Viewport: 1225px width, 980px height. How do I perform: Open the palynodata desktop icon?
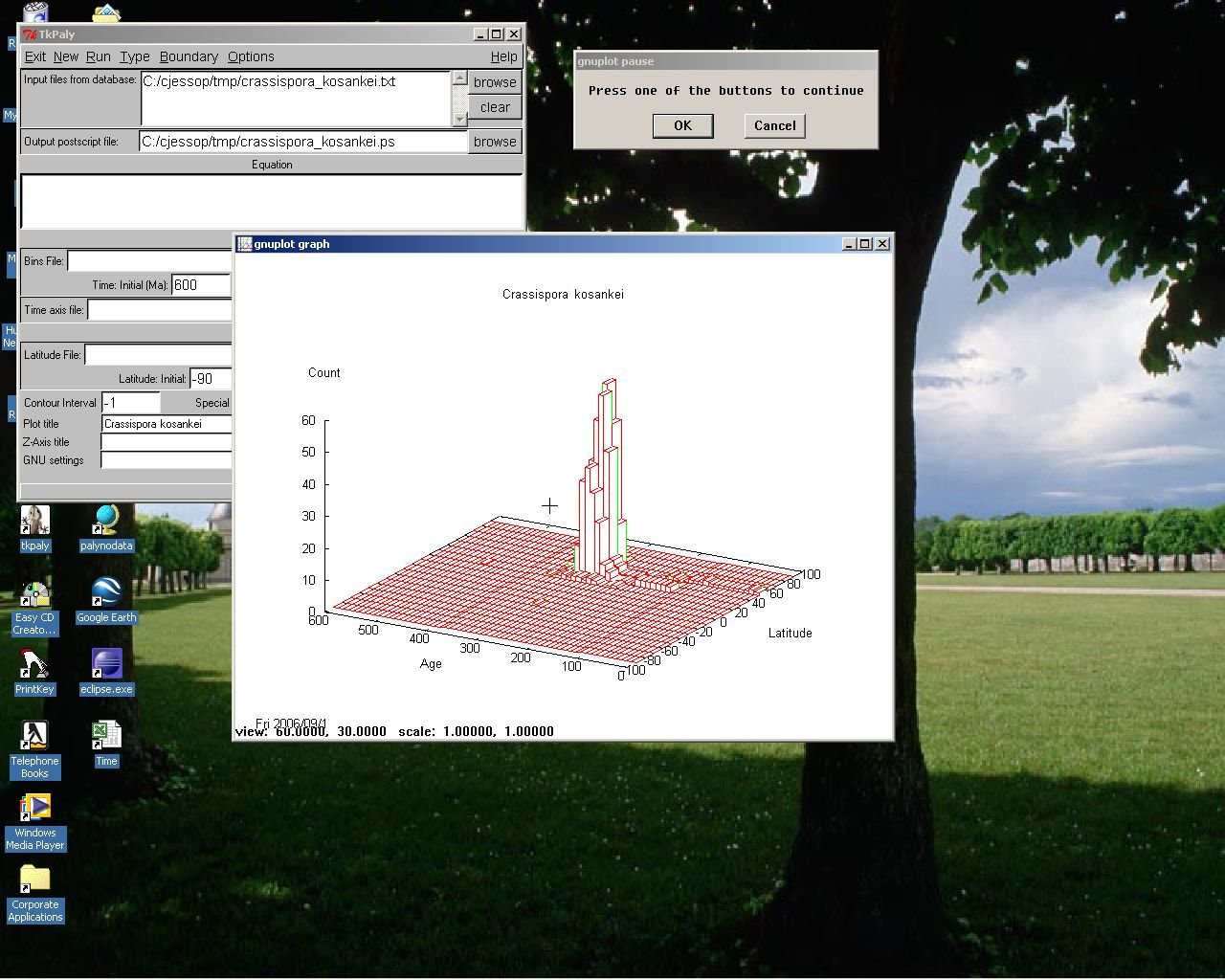(106, 523)
